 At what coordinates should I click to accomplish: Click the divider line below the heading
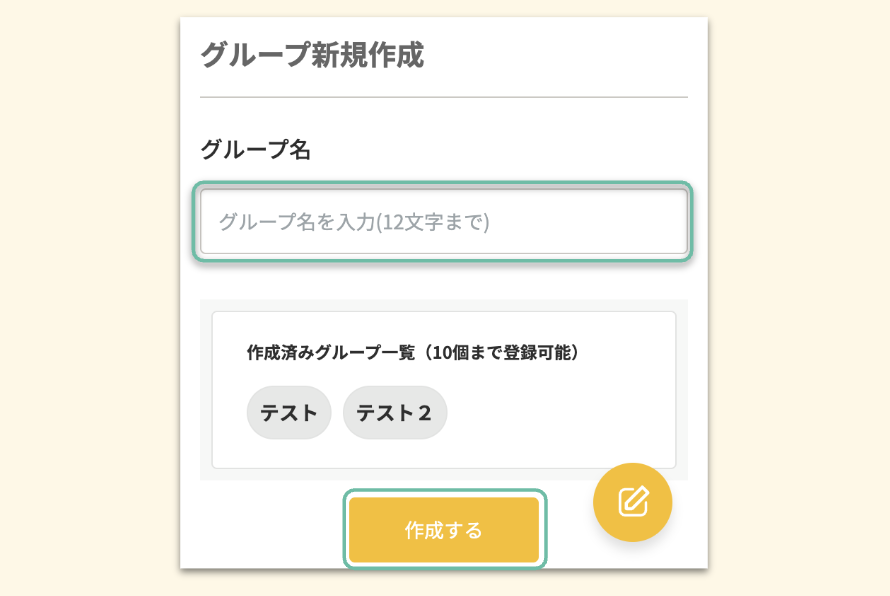point(444,97)
